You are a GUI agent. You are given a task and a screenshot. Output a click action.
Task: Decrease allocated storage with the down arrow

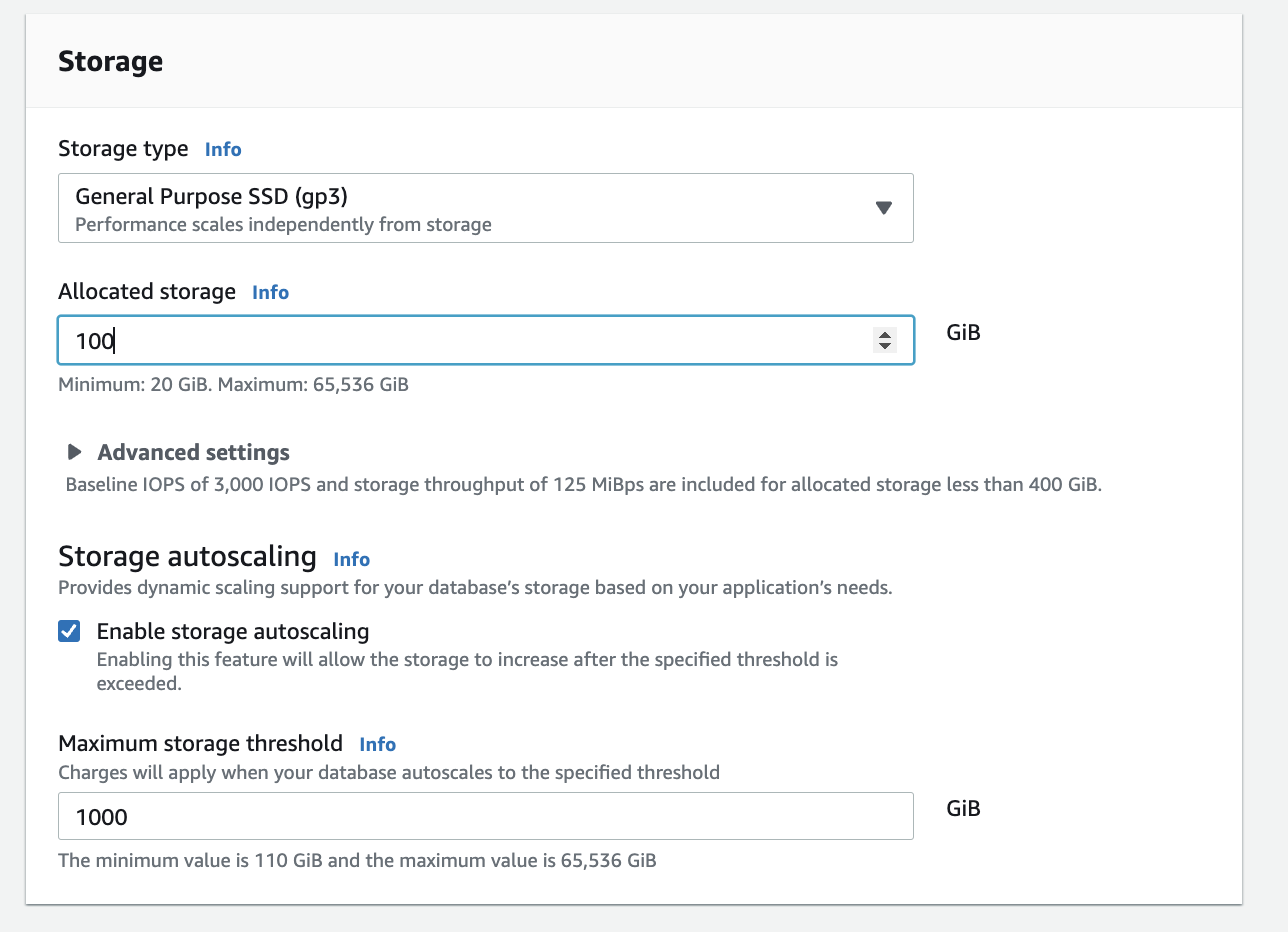pos(884,347)
